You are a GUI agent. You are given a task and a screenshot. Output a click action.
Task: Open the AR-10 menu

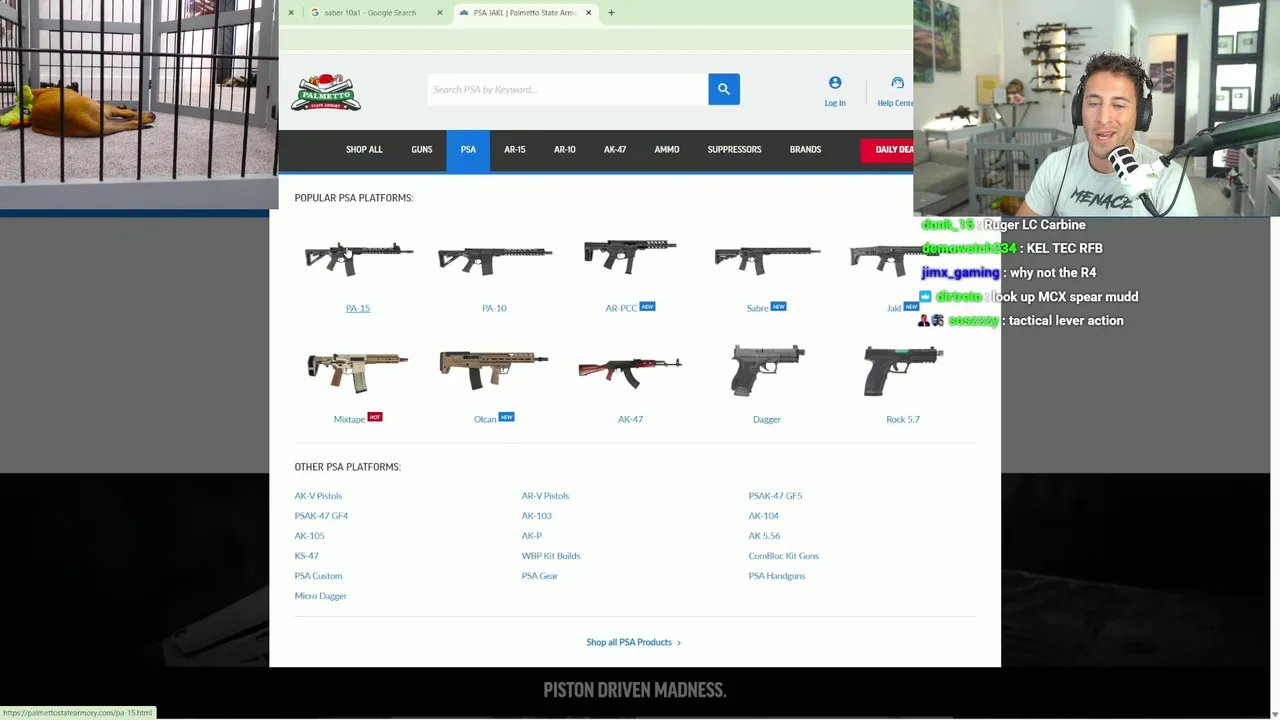pyautogui.click(x=565, y=149)
